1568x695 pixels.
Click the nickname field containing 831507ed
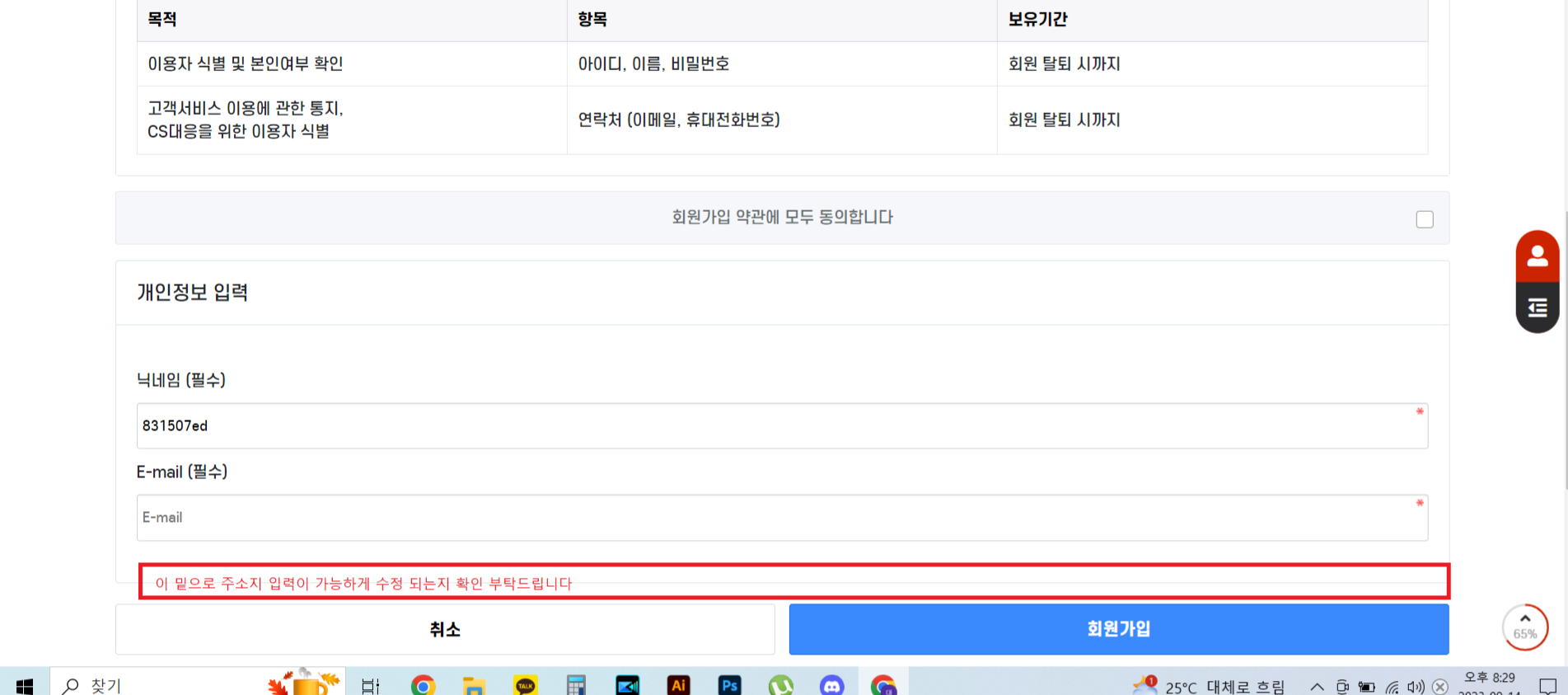[781, 426]
